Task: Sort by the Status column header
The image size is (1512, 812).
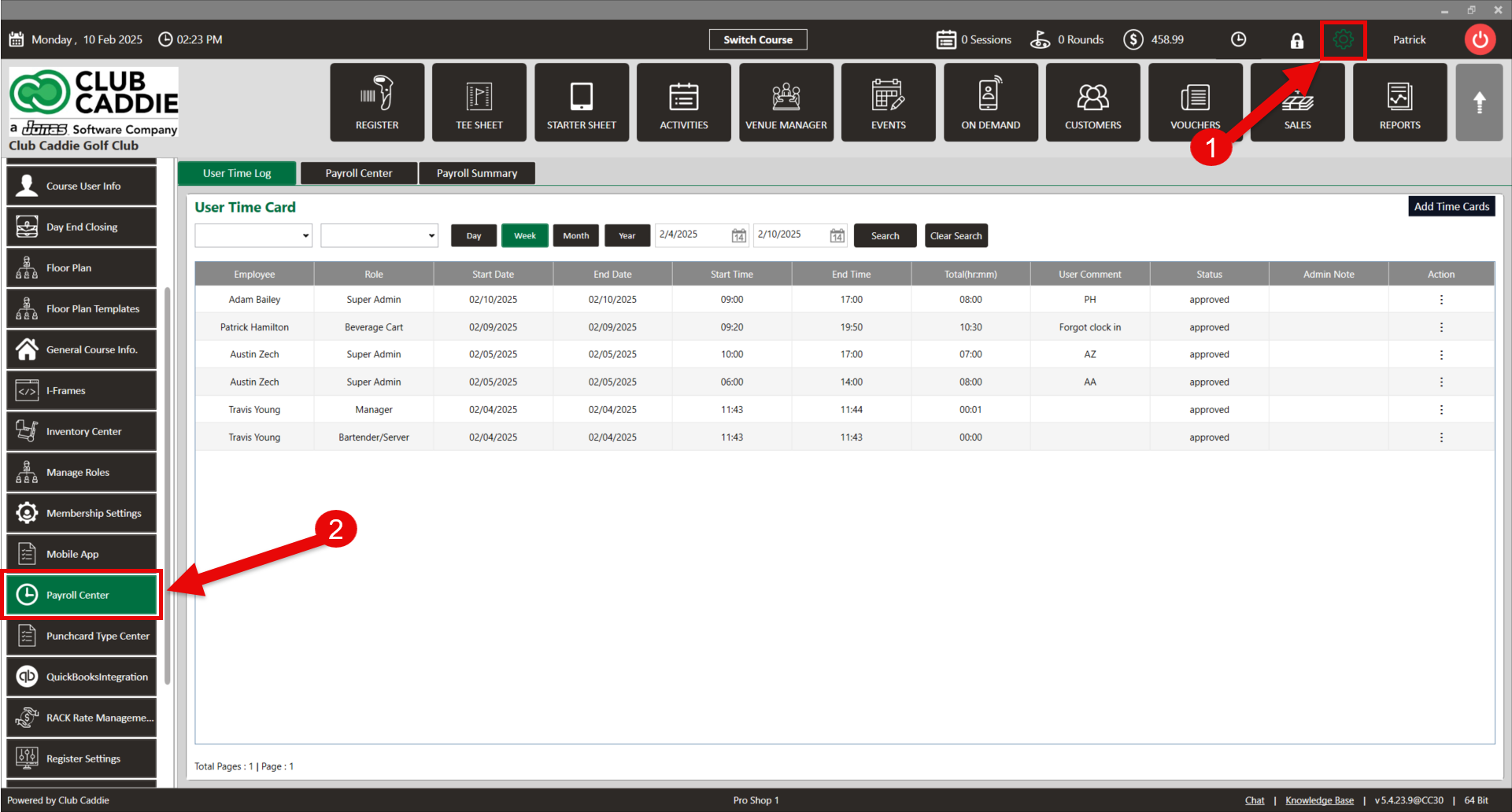Action: click(x=1209, y=275)
